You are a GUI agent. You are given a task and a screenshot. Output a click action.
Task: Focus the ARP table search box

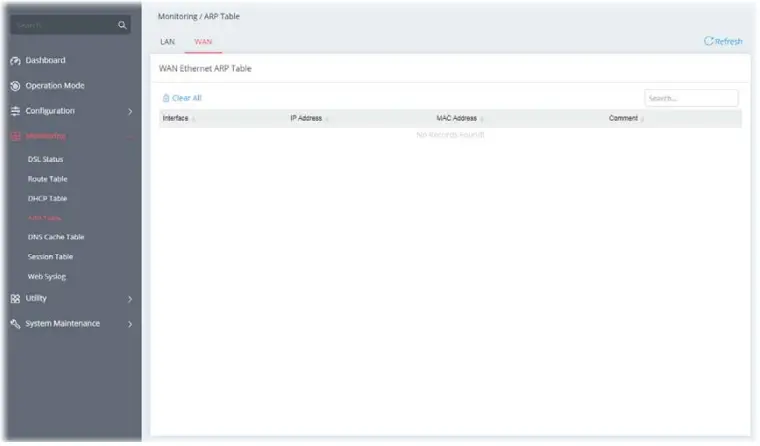coord(691,98)
